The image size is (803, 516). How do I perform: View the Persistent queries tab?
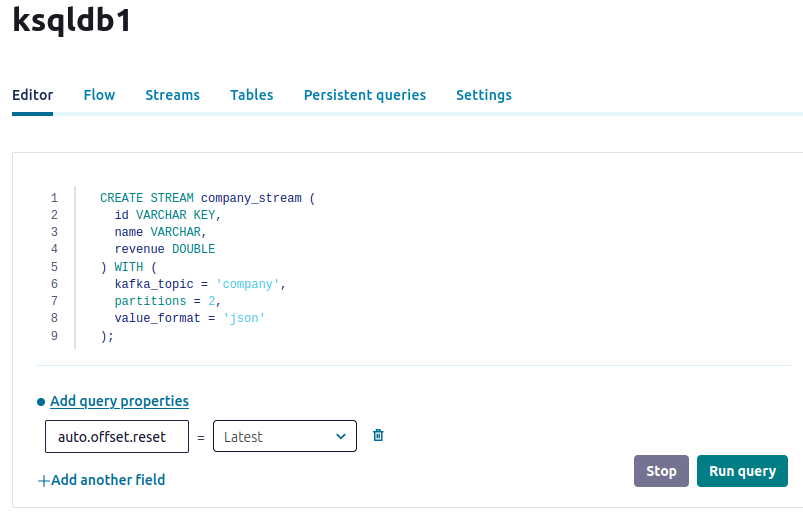pyautogui.click(x=365, y=95)
